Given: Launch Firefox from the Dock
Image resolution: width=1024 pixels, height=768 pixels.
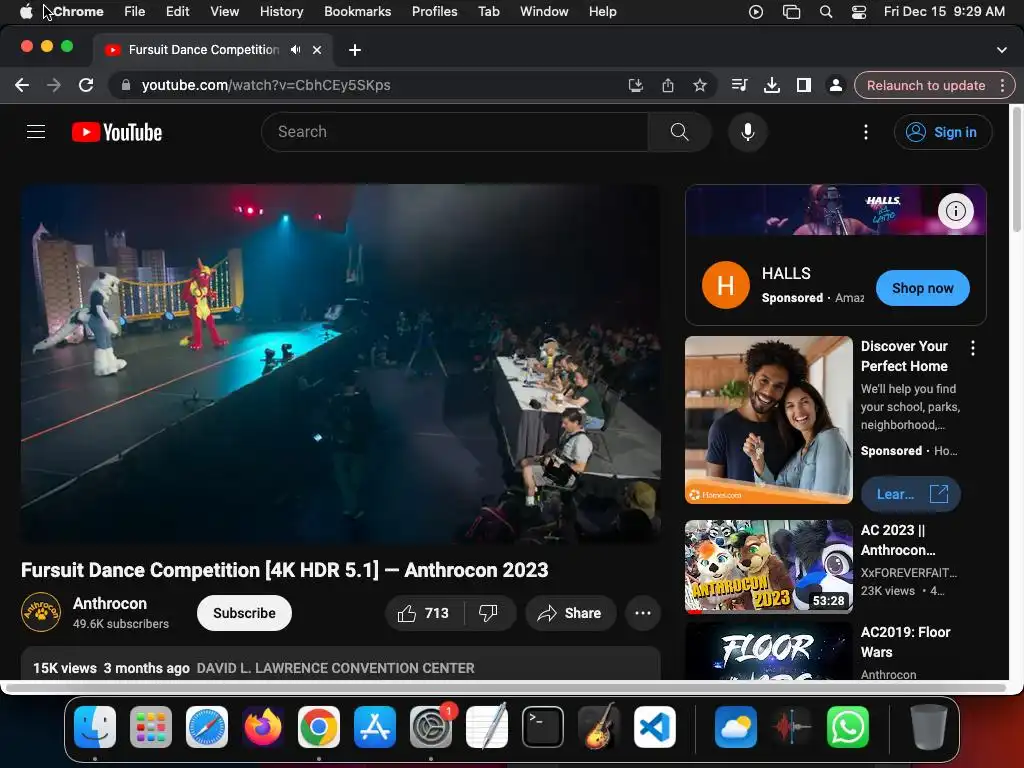Looking at the screenshot, I should [263, 727].
